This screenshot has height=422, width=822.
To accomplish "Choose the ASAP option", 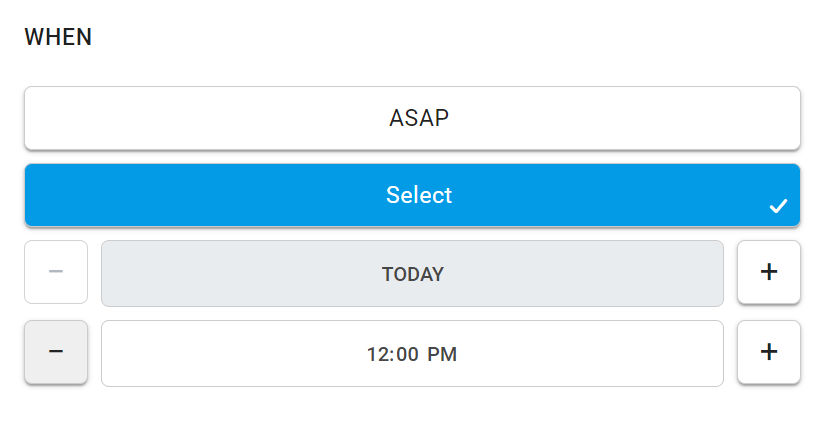I will pyautogui.click(x=412, y=118).
